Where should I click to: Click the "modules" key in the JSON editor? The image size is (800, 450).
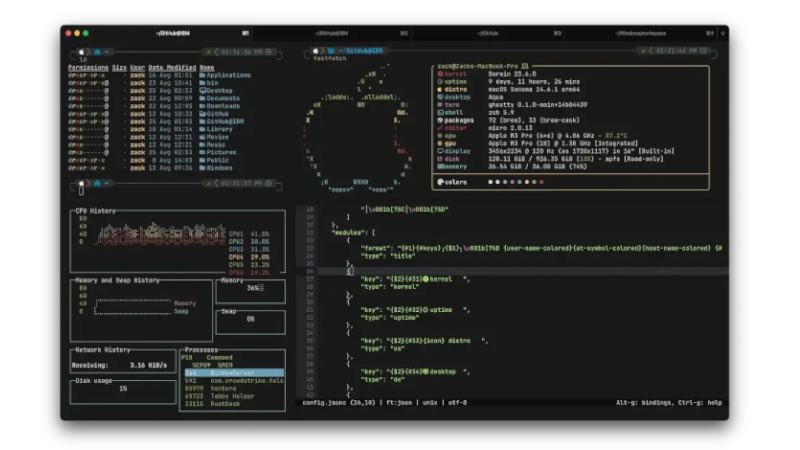349,233
